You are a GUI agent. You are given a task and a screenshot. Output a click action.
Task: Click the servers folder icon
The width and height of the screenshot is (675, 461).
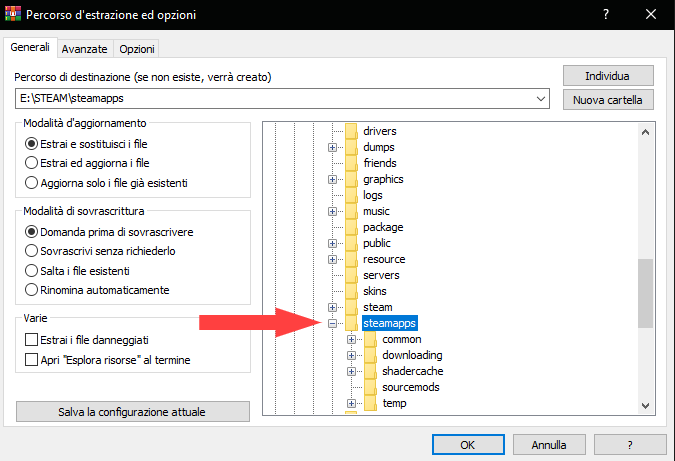[350, 275]
